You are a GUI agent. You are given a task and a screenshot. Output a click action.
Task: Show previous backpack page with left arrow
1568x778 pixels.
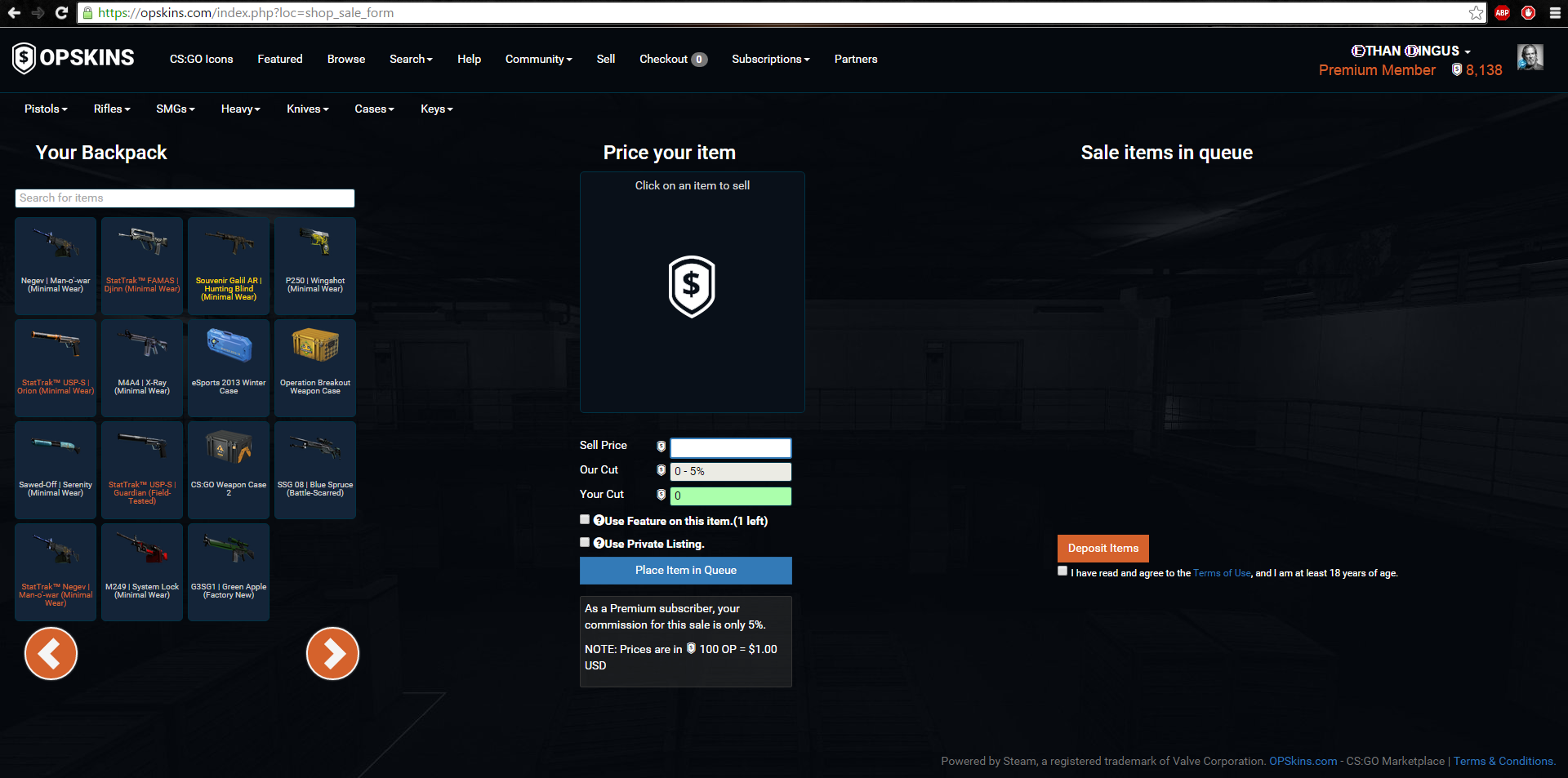coord(51,653)
